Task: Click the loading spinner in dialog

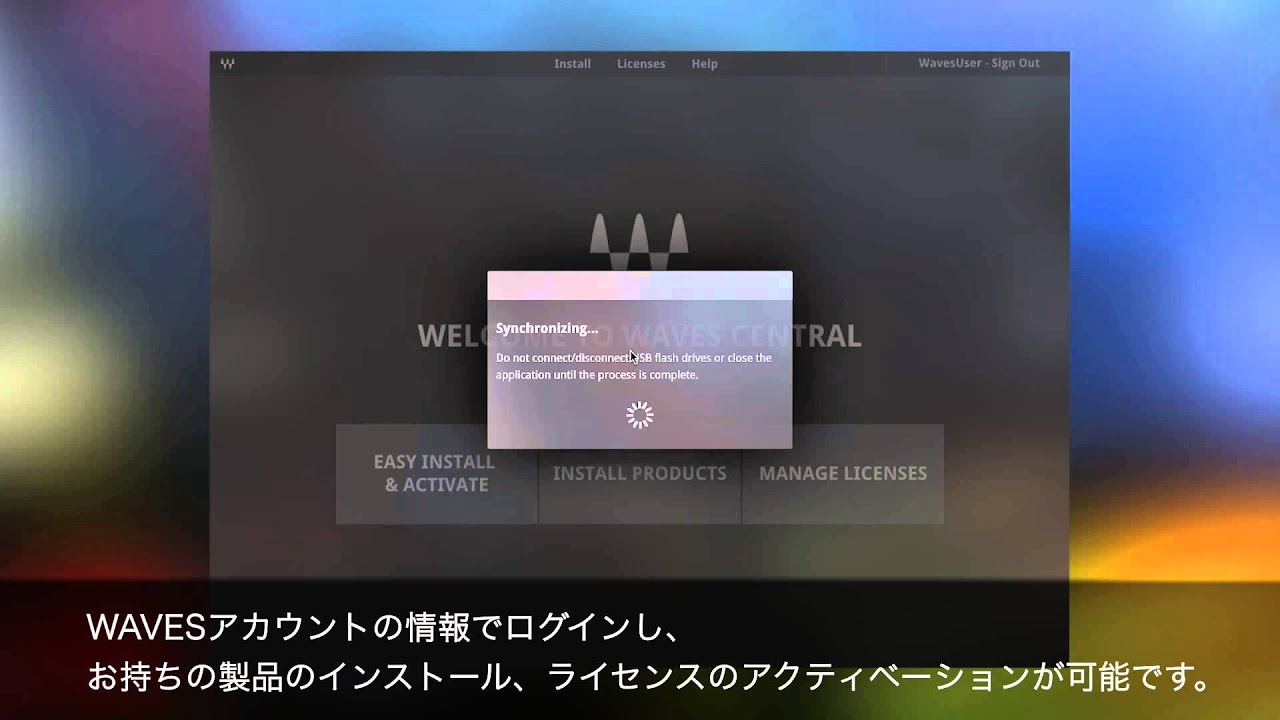Action: pyautogui.click(x=640, y=415)
